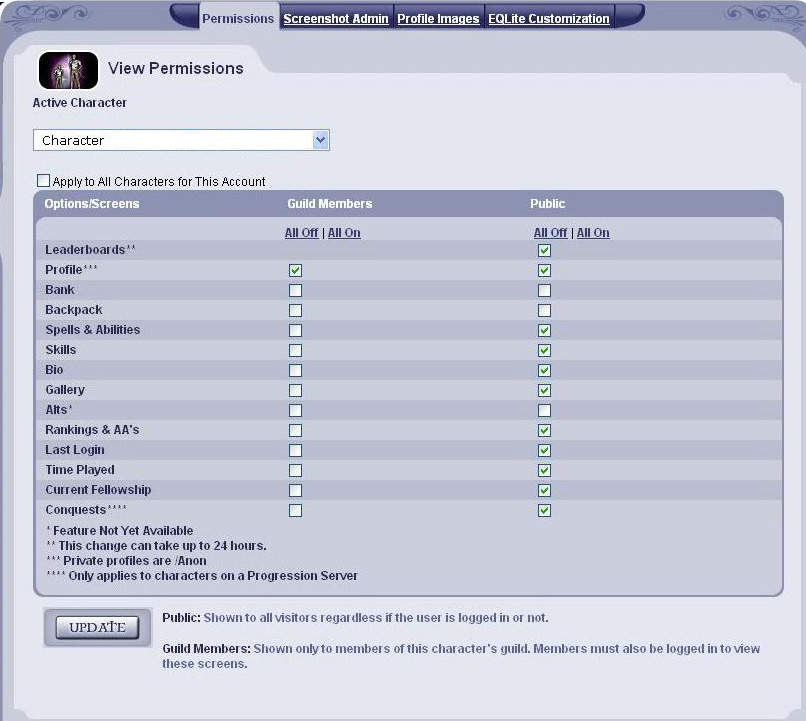Uncheck Gallery Public checkbox
Screen dimensions: 806x721
point(544,391)
